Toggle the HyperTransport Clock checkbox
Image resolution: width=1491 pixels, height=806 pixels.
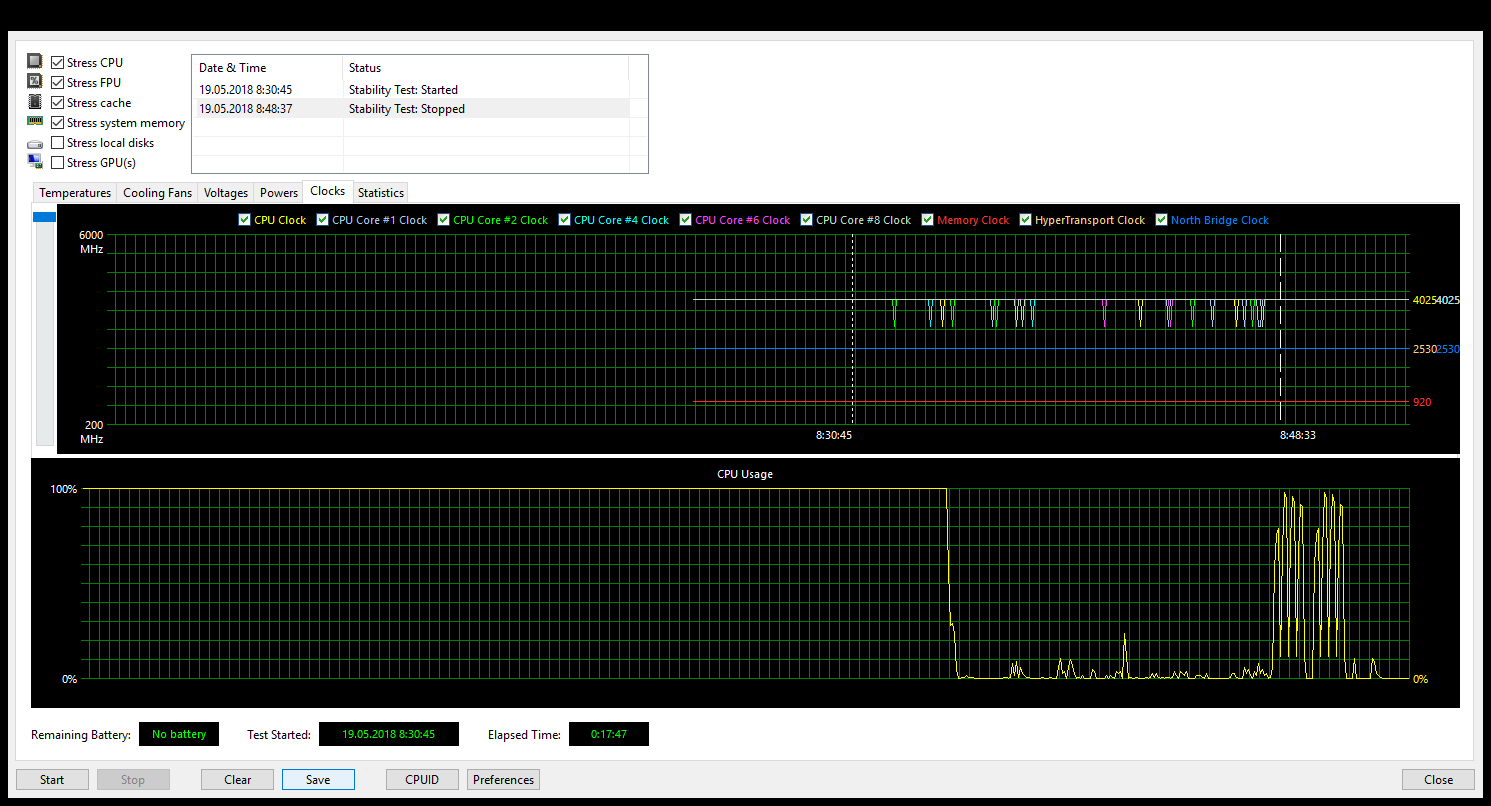[1025, 220]
